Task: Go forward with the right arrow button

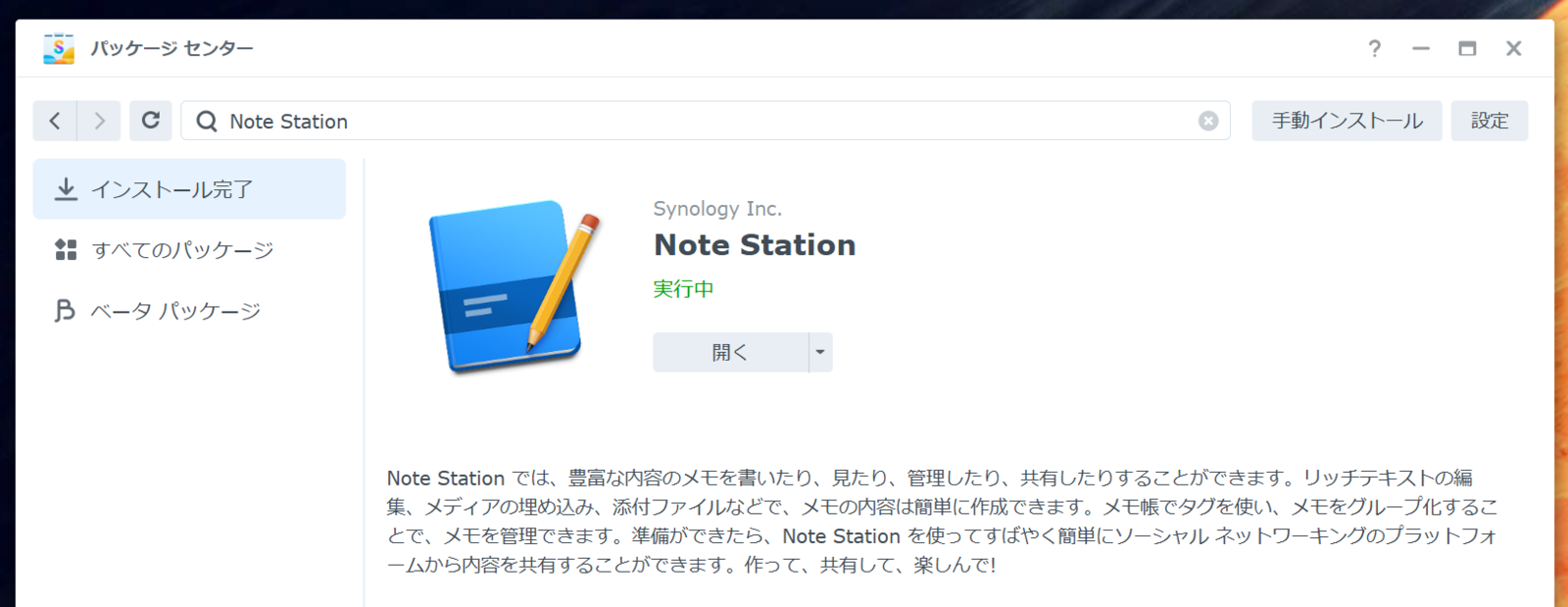Action: [x=99, y=121]
